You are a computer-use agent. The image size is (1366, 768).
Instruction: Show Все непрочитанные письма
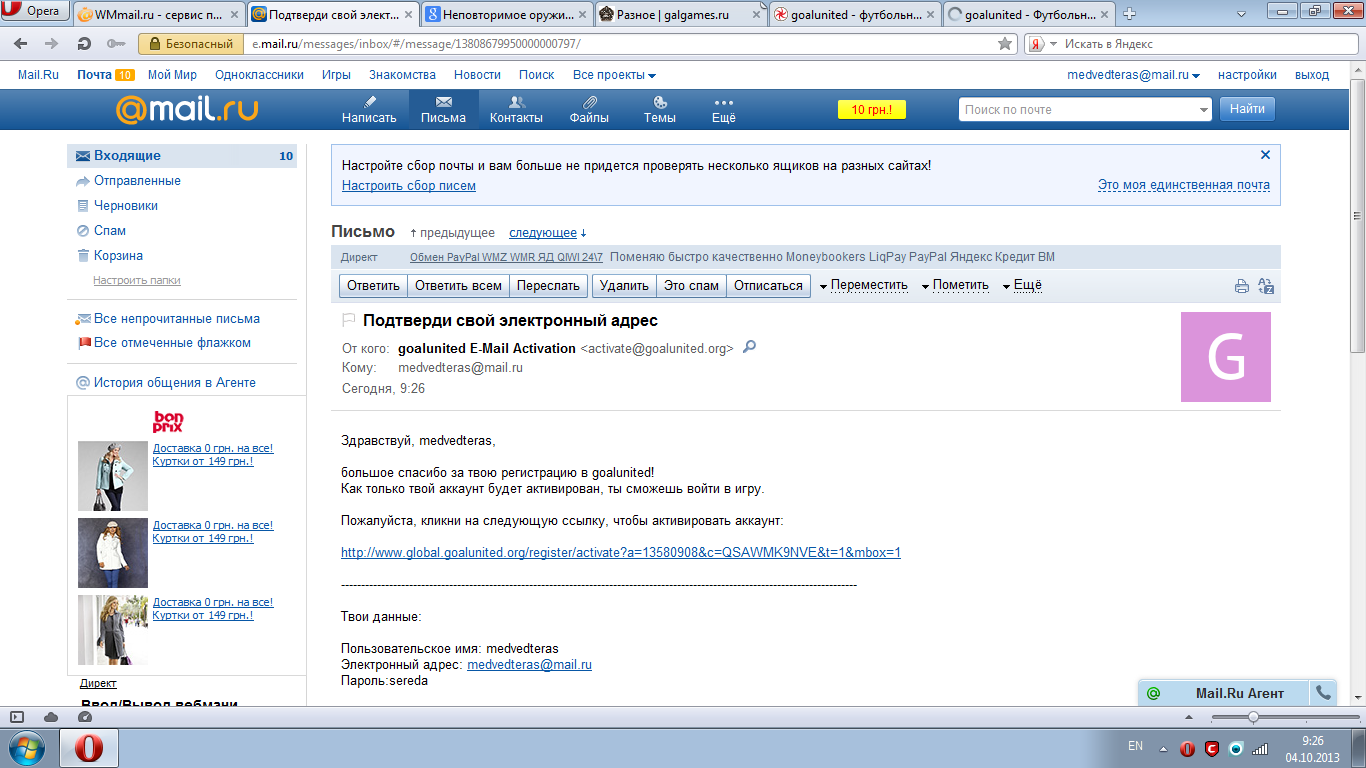[x=177, y=319]
